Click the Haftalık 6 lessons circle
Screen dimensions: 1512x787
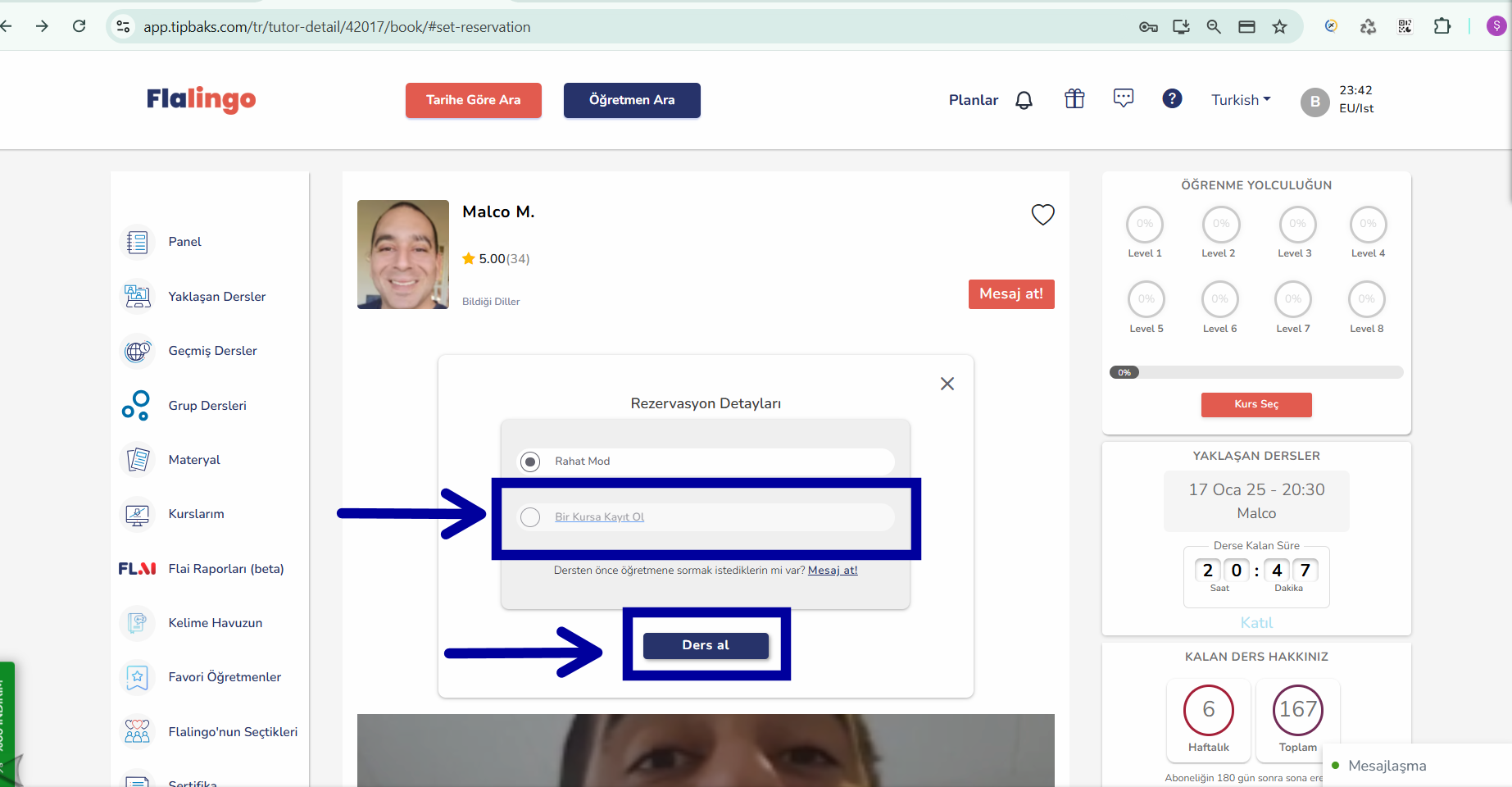pyautogui.click(x=1209, y=710)
